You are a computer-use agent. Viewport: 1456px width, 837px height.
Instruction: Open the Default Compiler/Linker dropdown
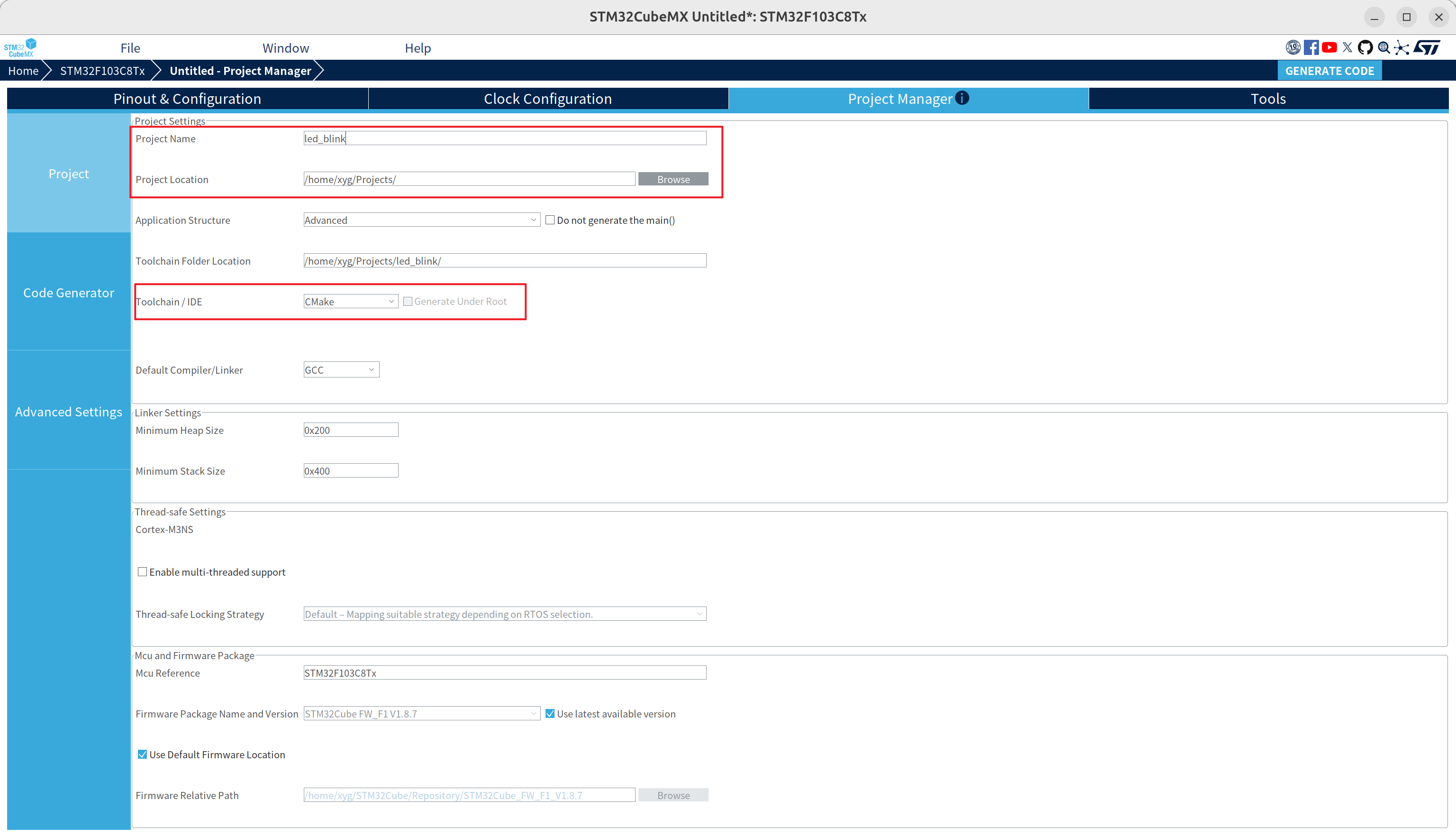coord(341,370)
